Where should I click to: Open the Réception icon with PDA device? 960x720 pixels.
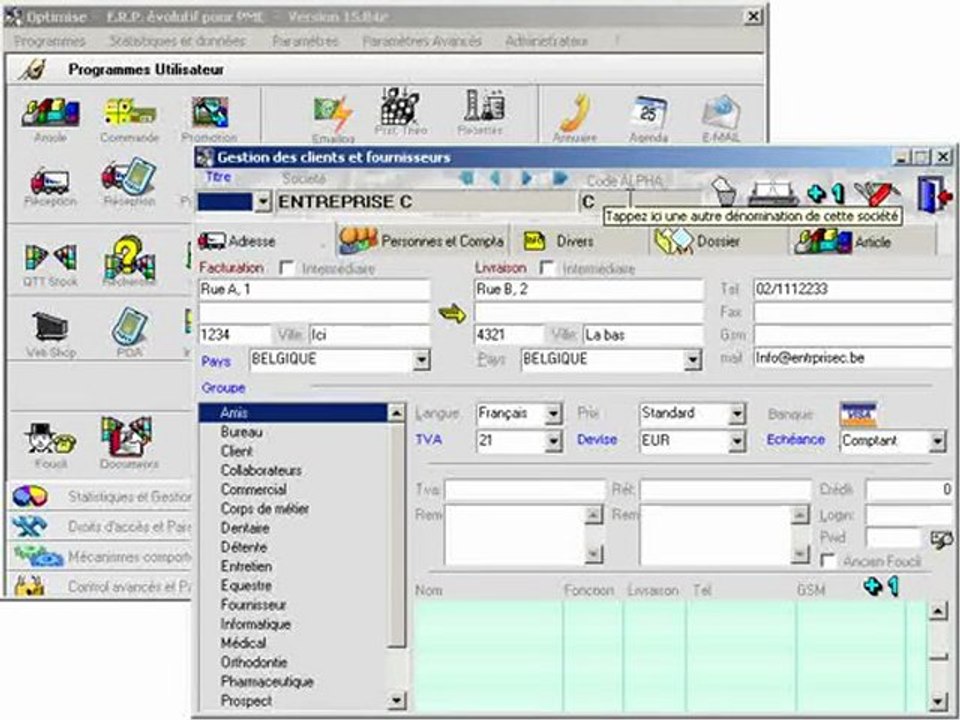point(129,178)
